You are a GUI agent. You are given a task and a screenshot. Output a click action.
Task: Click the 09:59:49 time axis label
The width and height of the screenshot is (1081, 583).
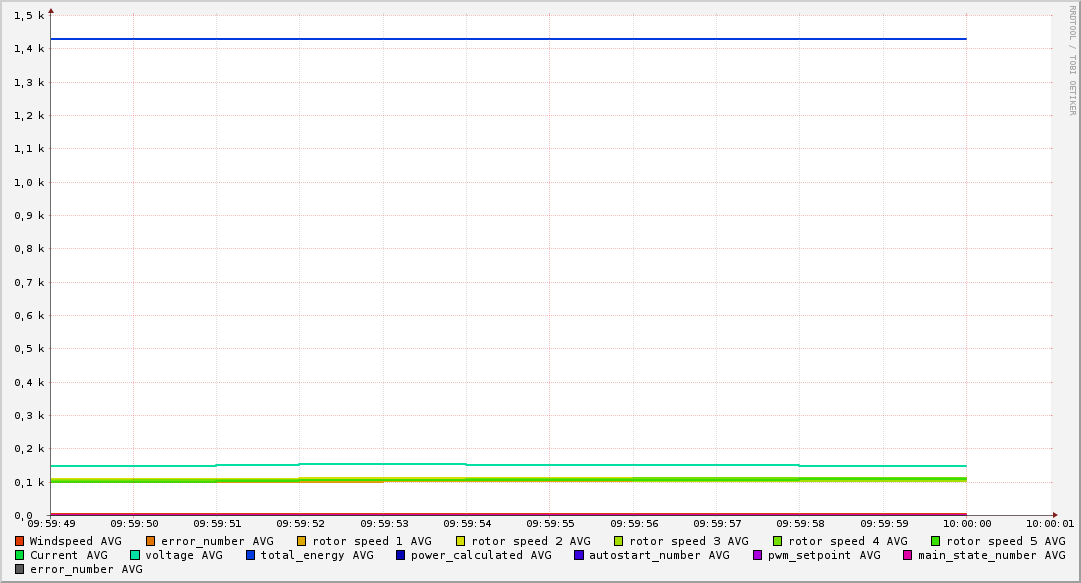click(x=51, y=523)
